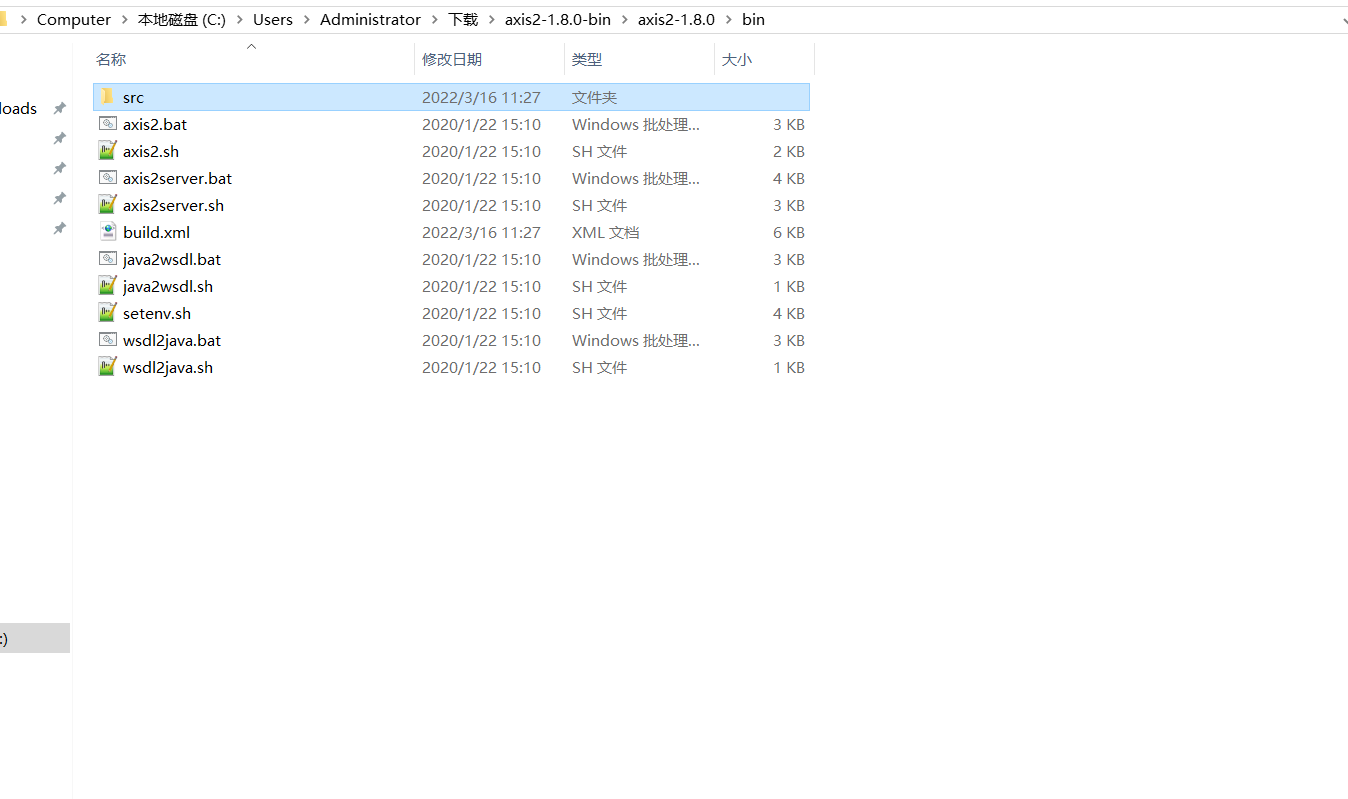Select the file name java2wsdl.bat
Viewport: 1348px width, 799px height.
click(x=172, y=259)
